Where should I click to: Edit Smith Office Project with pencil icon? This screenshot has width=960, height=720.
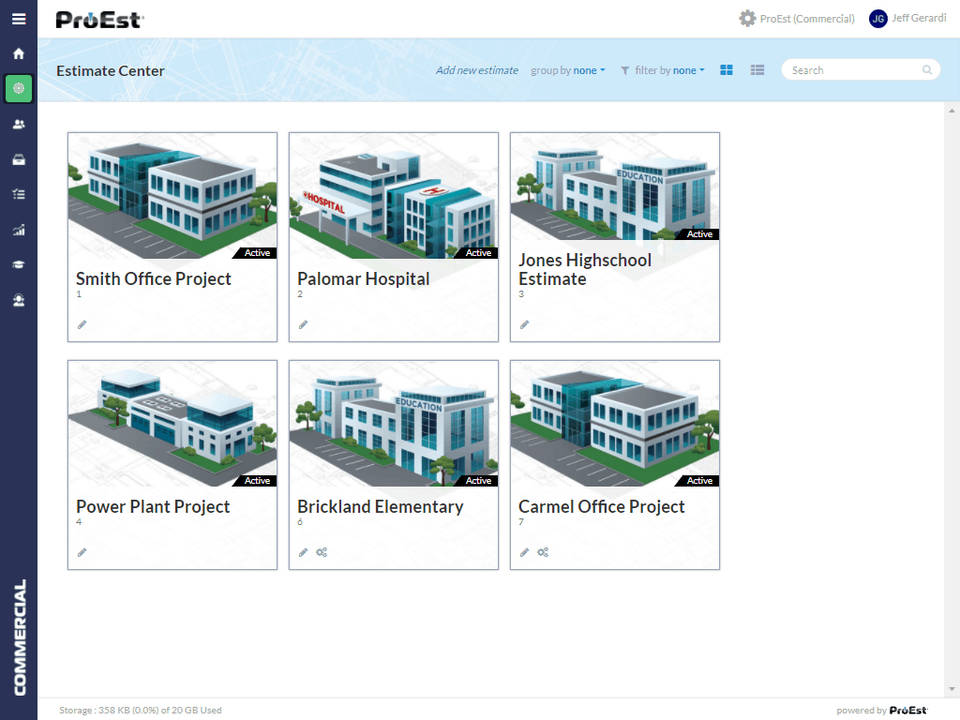pyautogui.click(x=82, y=324)
